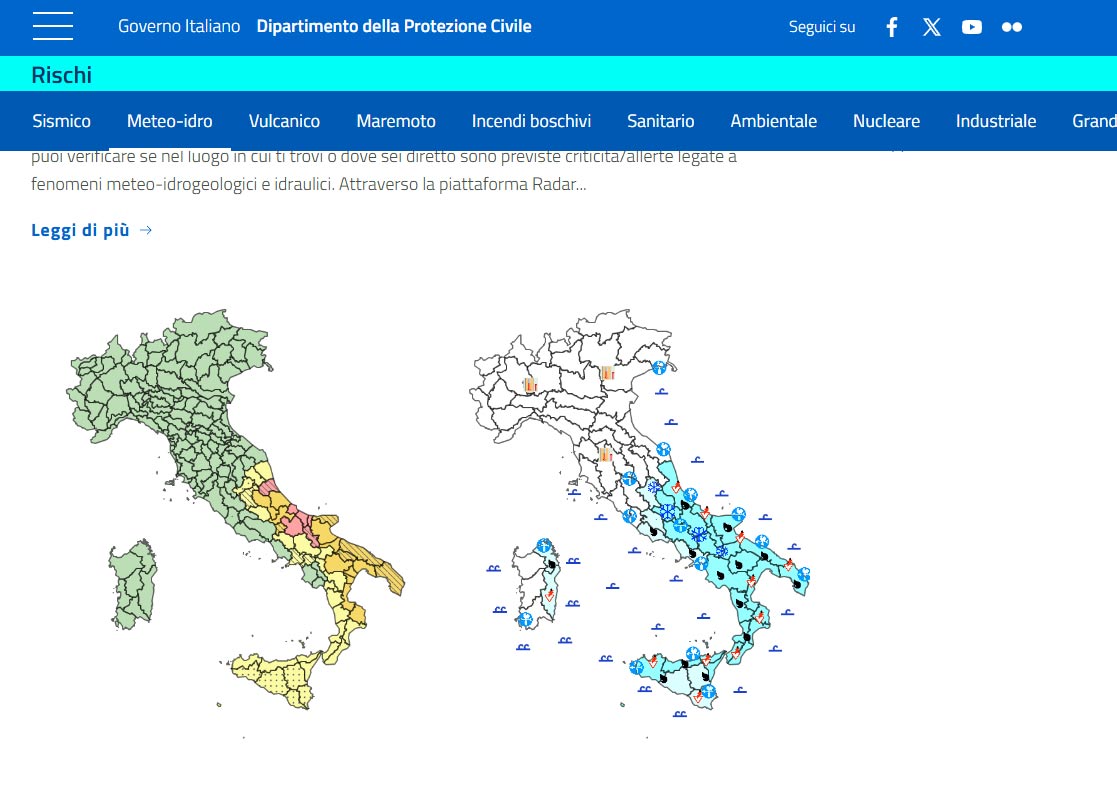Image resolution: width=1117 pixels, height=805 pixels.
Task: Open the YouTube channel icon
Action: 972,27
